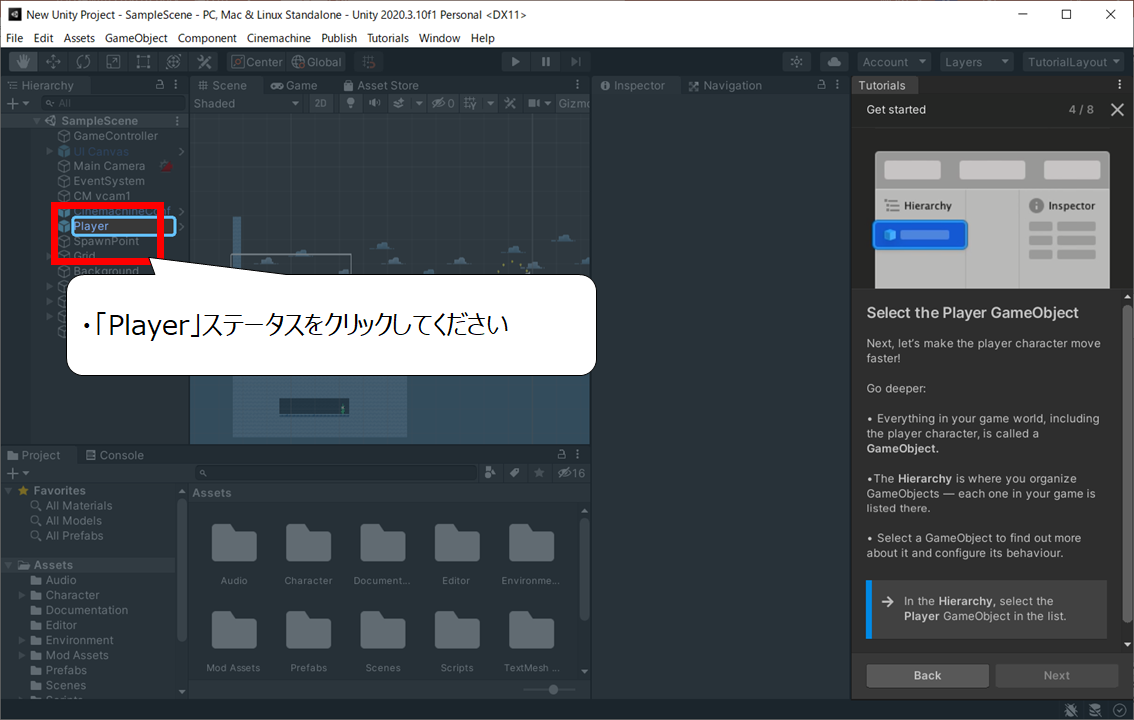Select the Move tool

54,62
